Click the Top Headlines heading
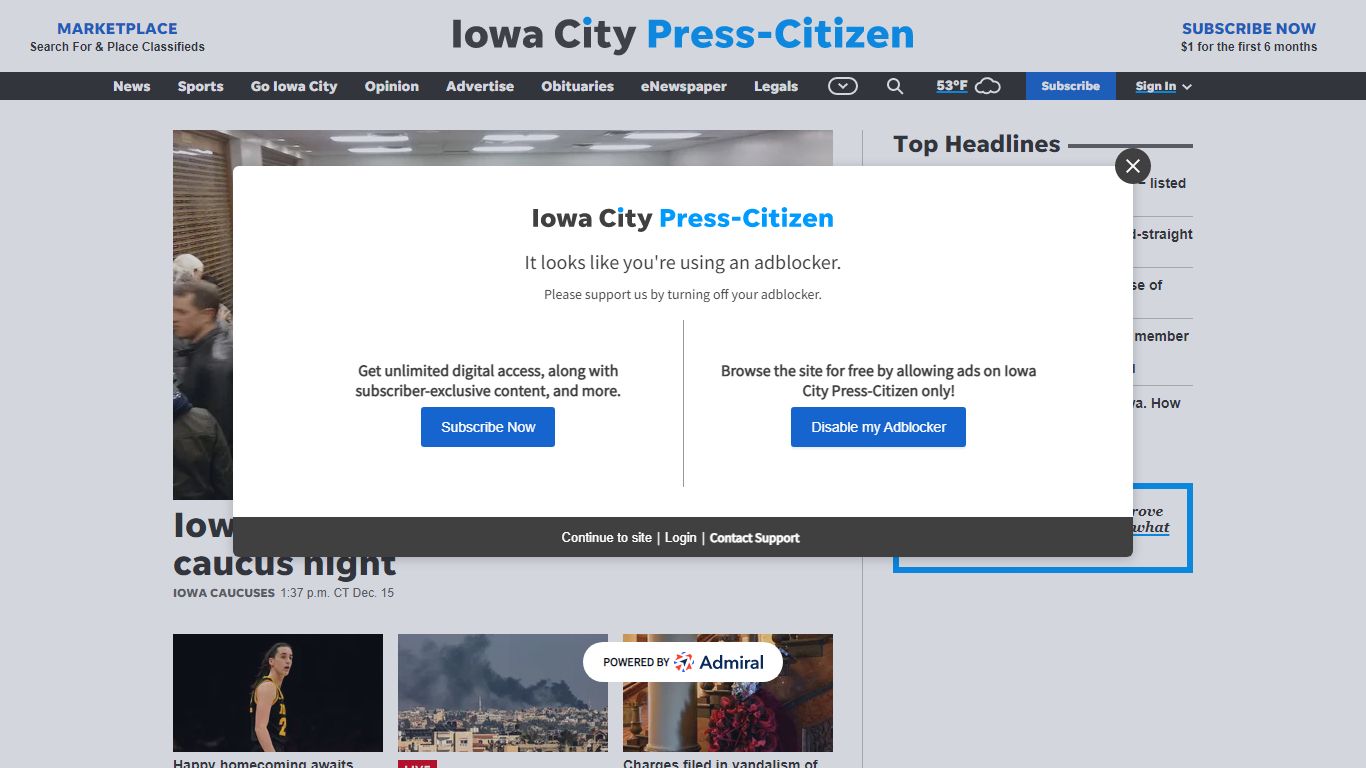 (x=976, y=144)
